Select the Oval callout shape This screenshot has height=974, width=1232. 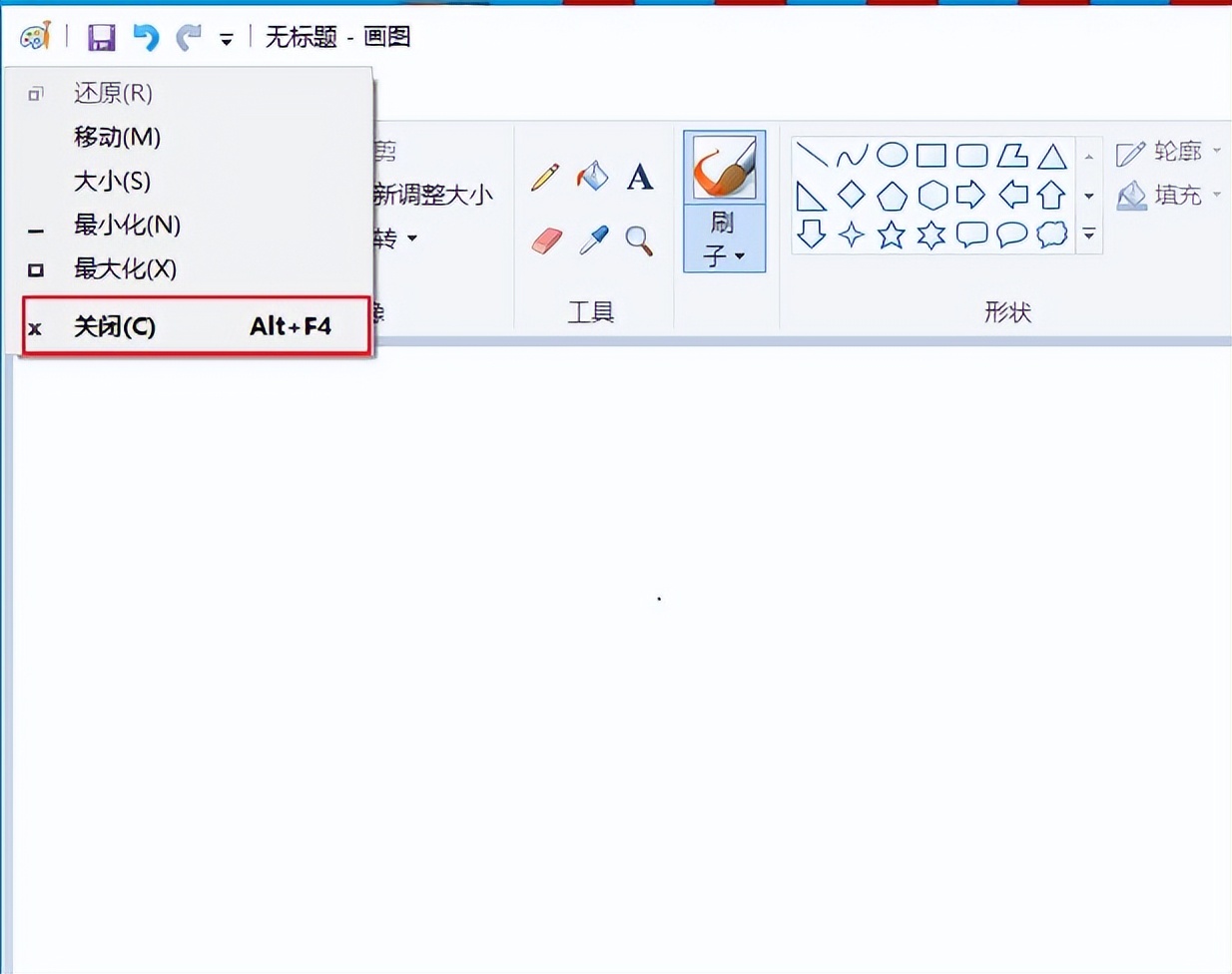click(x=1012, y=235)
